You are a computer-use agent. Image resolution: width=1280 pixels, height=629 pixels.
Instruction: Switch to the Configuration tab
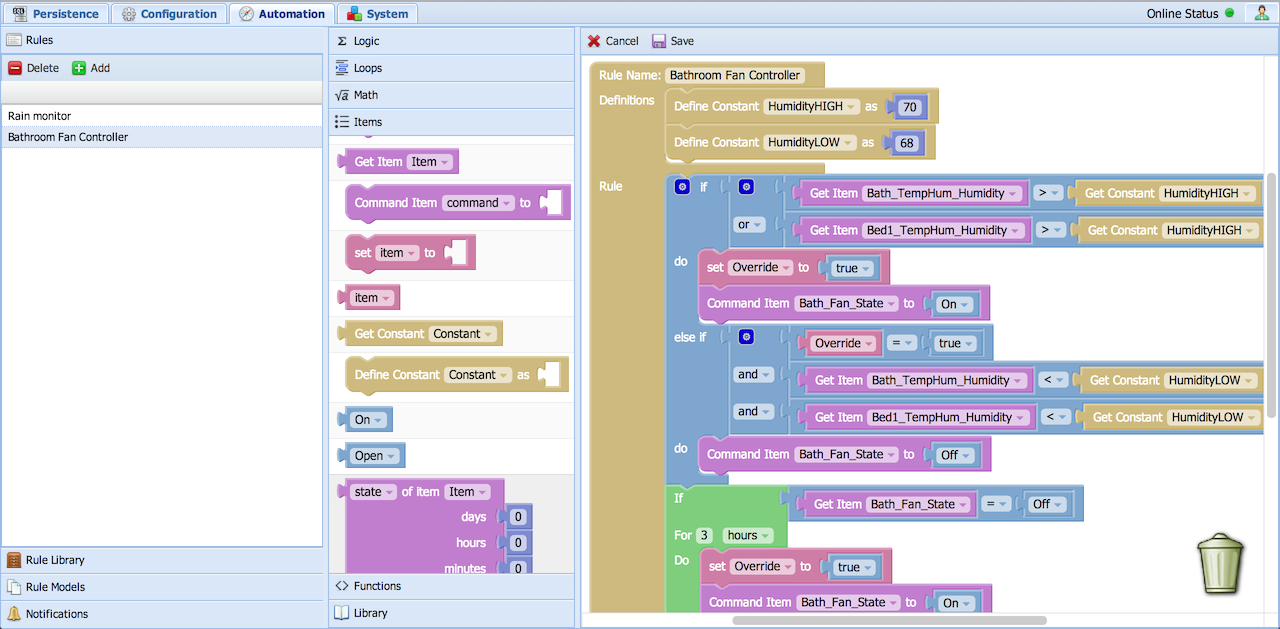coord(168,14)
